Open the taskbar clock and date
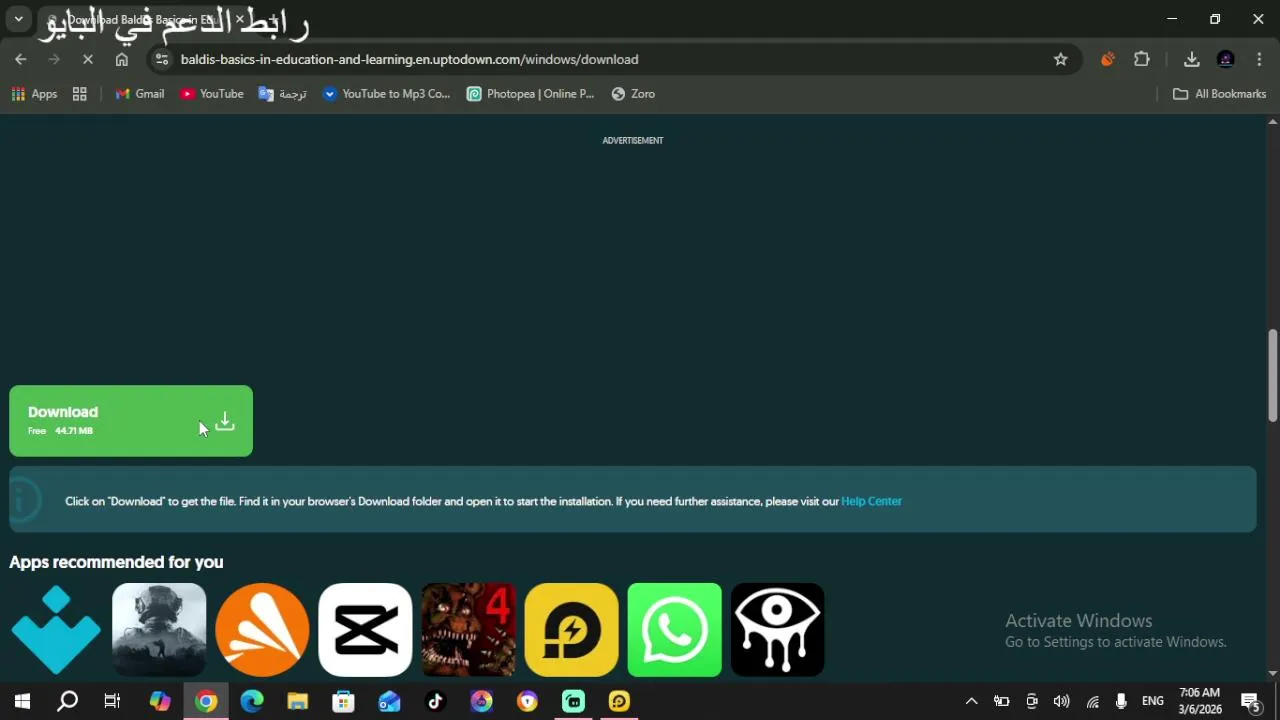The image size is (1280, 720). pyautogui.click(x=1200, y=701)
